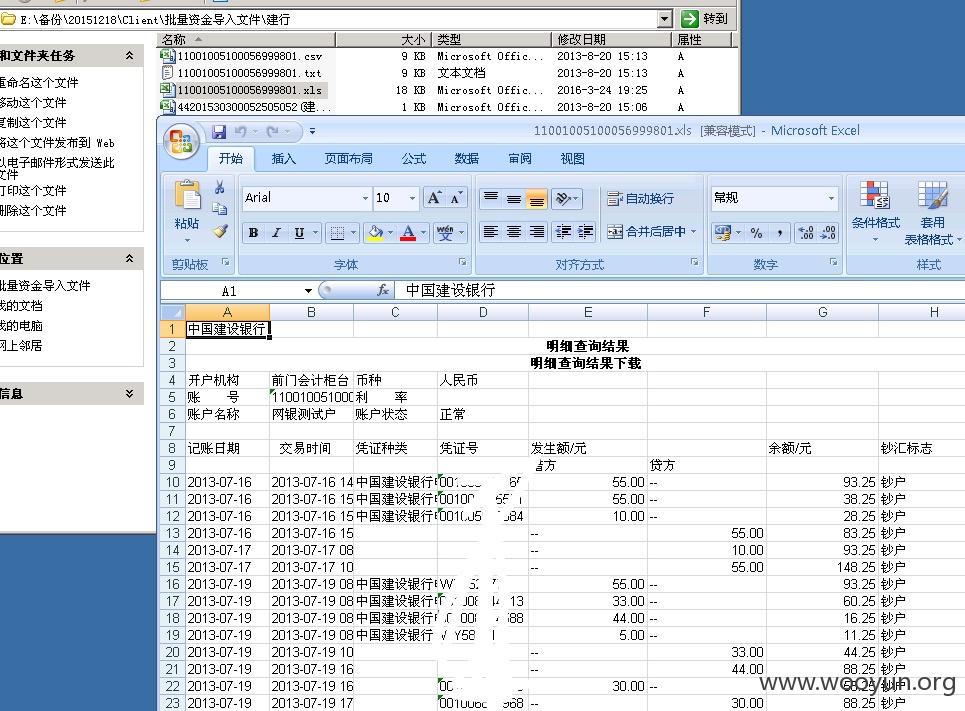Apply the yellow fill color bucket
Screen dimensions: 965x711
point(375,233)
